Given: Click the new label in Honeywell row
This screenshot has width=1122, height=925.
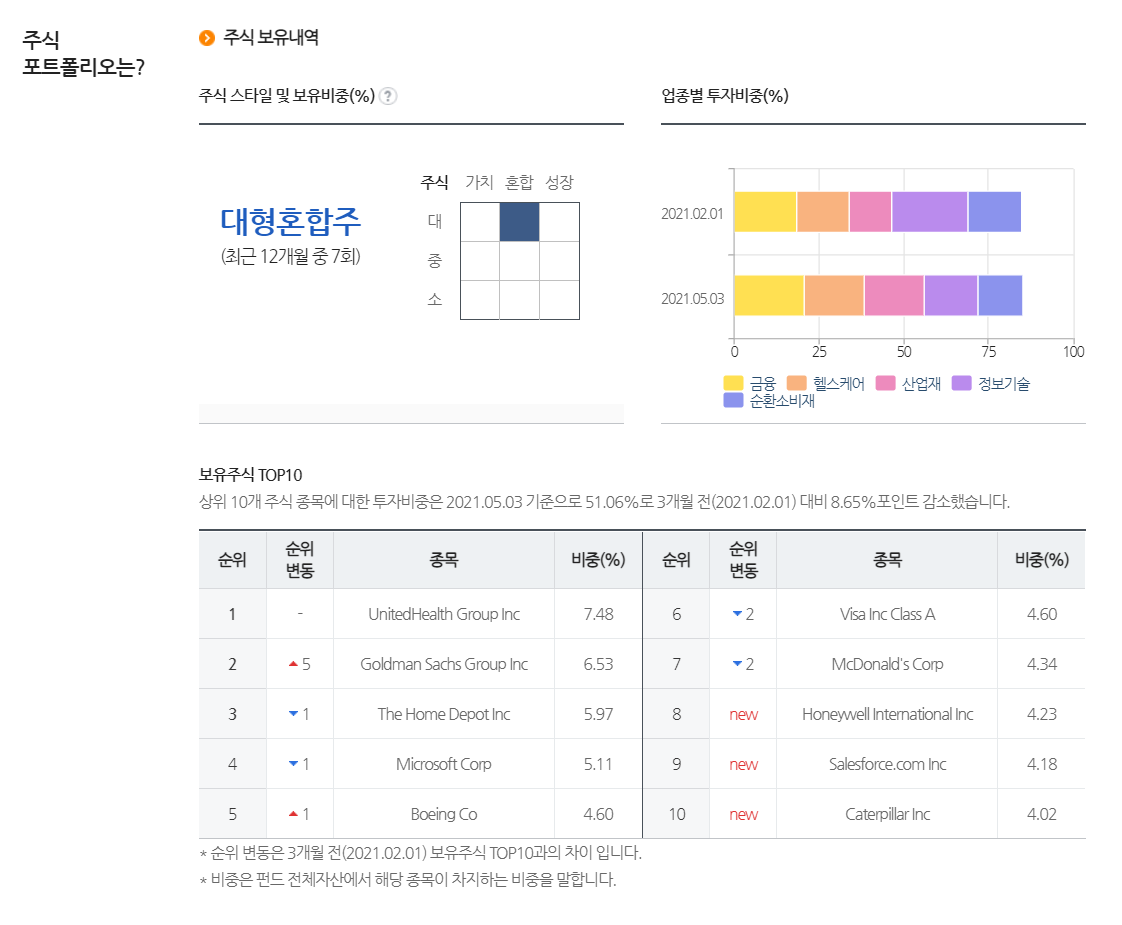Looking at the screenshot, I should click(743, 715).
